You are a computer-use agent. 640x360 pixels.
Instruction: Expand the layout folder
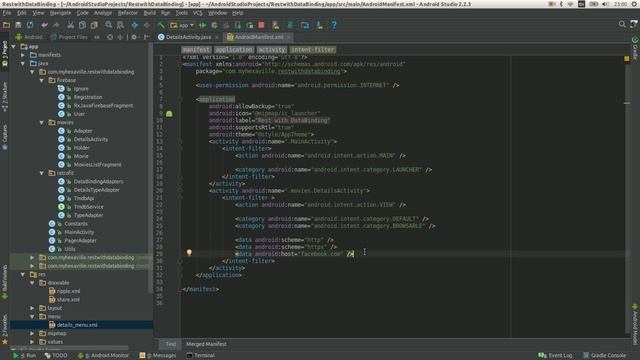tap(32, 308)
